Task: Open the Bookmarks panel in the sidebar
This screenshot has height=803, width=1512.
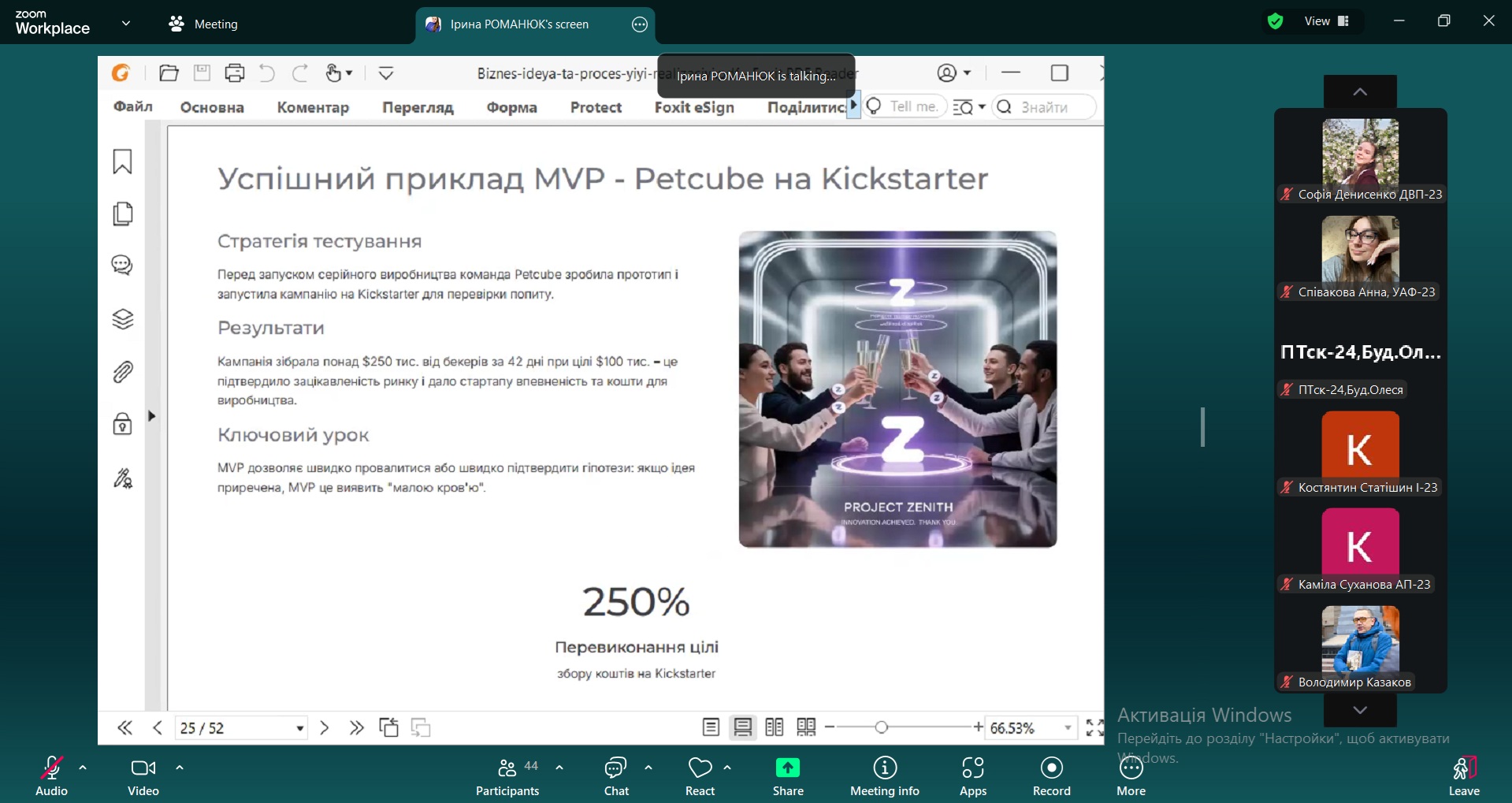Action: [122, 162]
